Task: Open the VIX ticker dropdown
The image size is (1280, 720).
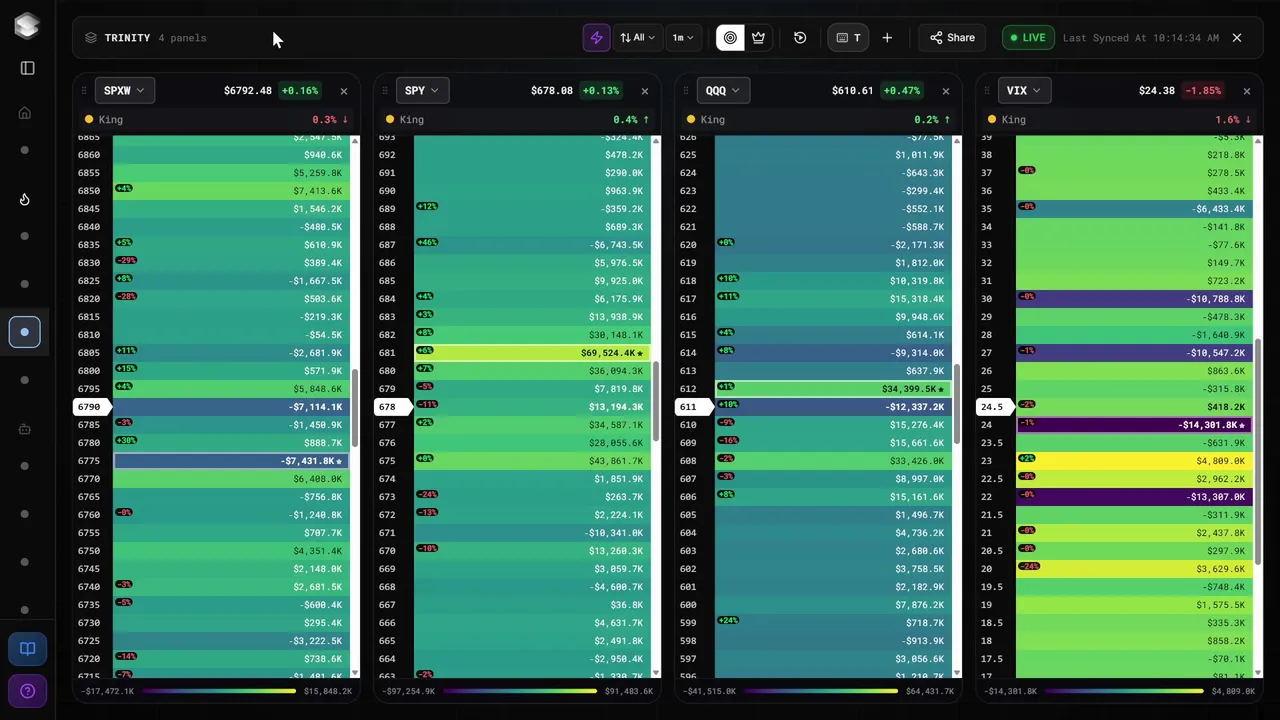Action: click(1023, 90)
